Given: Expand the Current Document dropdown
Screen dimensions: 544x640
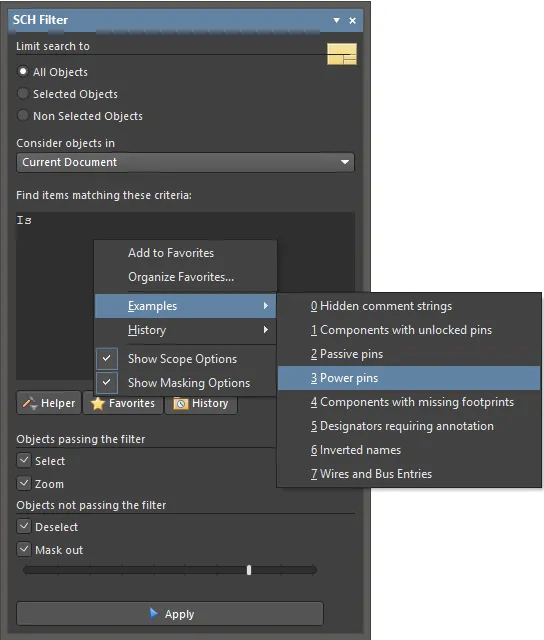Looking at the screenshot, I should point(185,162).
